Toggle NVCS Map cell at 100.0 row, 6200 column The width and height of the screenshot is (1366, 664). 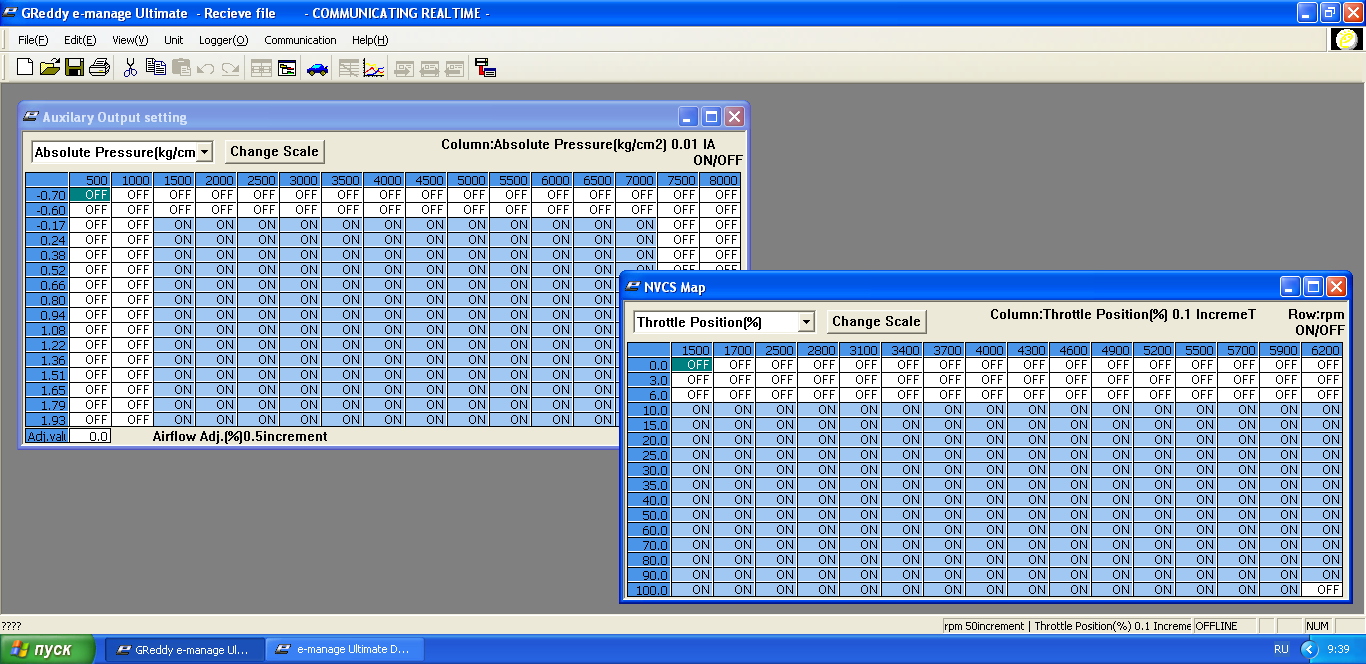[1322, 590]
